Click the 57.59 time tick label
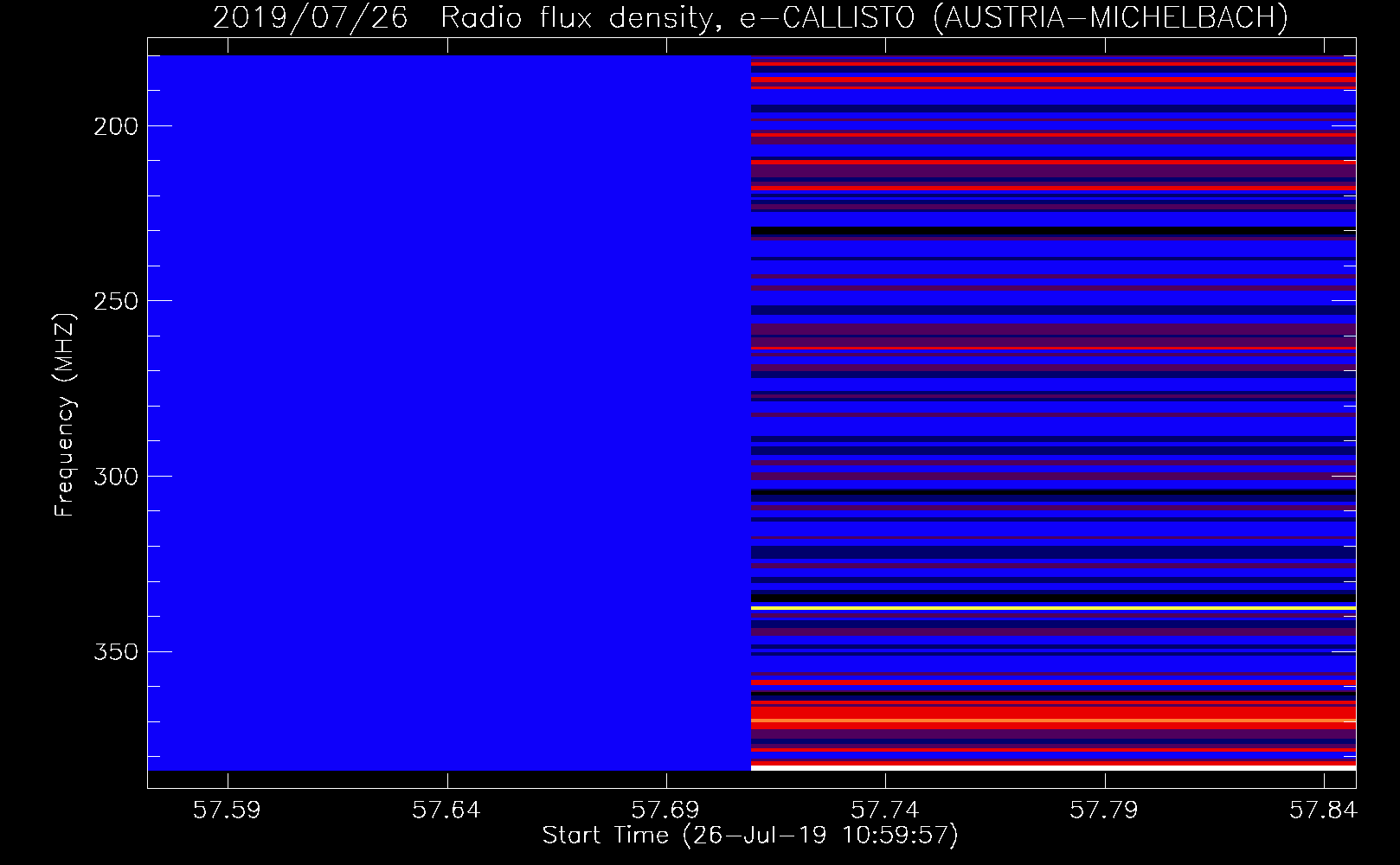This screenshot has height=865, width=1400. [227, 810]
